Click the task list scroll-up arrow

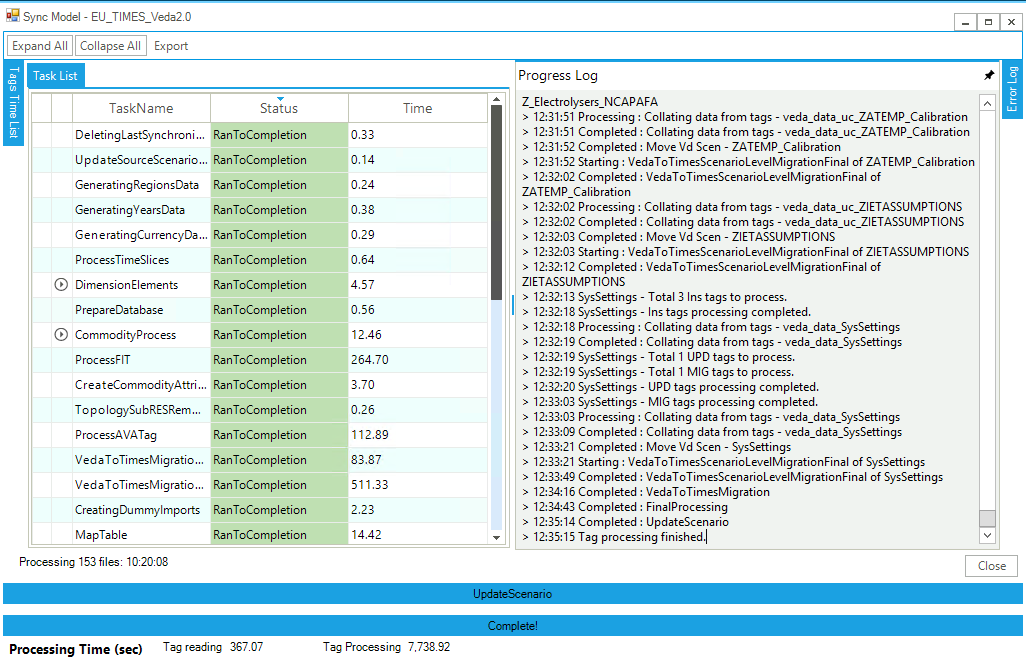coord(497,99)
